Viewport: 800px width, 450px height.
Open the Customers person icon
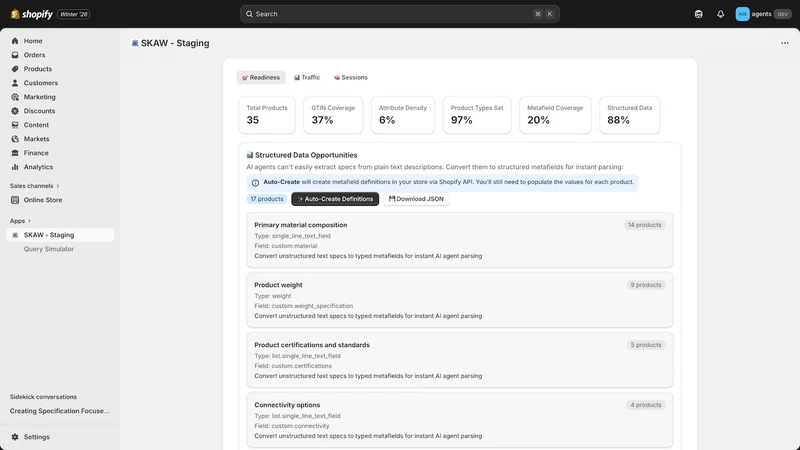click(x=15, y=83)
